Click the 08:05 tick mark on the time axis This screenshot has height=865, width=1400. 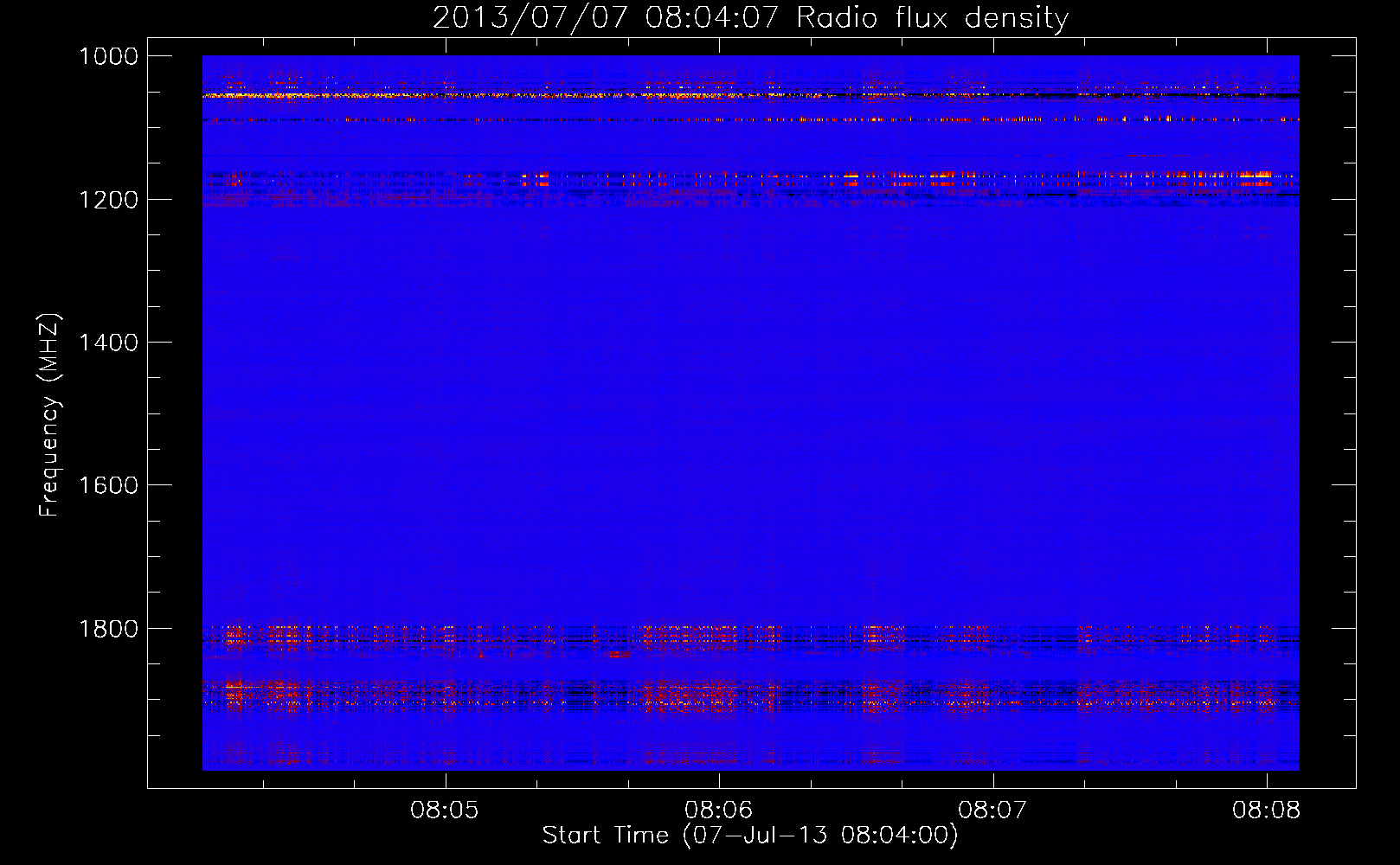pos(446,781)
